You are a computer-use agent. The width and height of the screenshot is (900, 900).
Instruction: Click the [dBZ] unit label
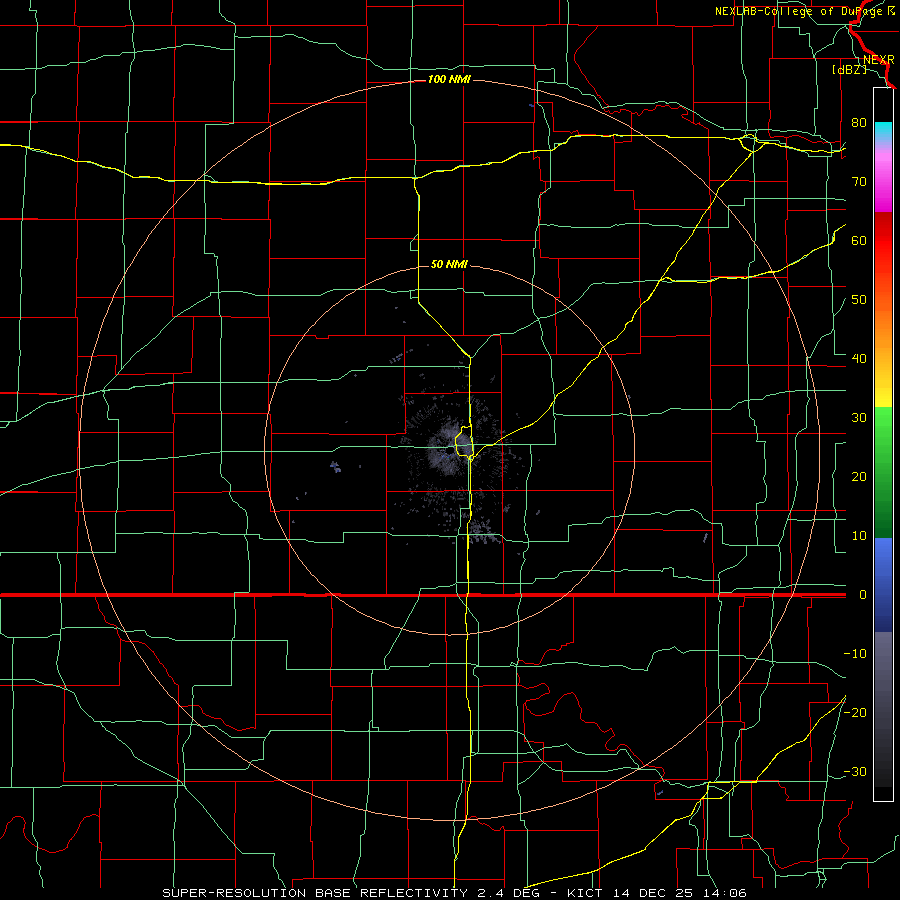[x=849, y=69]
